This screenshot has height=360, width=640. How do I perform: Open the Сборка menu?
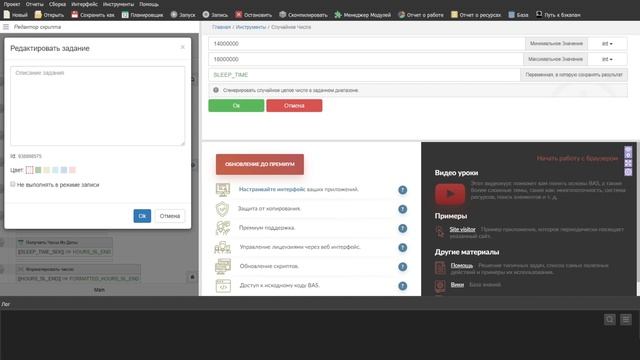pyautogui.click(x=57, y=4)
